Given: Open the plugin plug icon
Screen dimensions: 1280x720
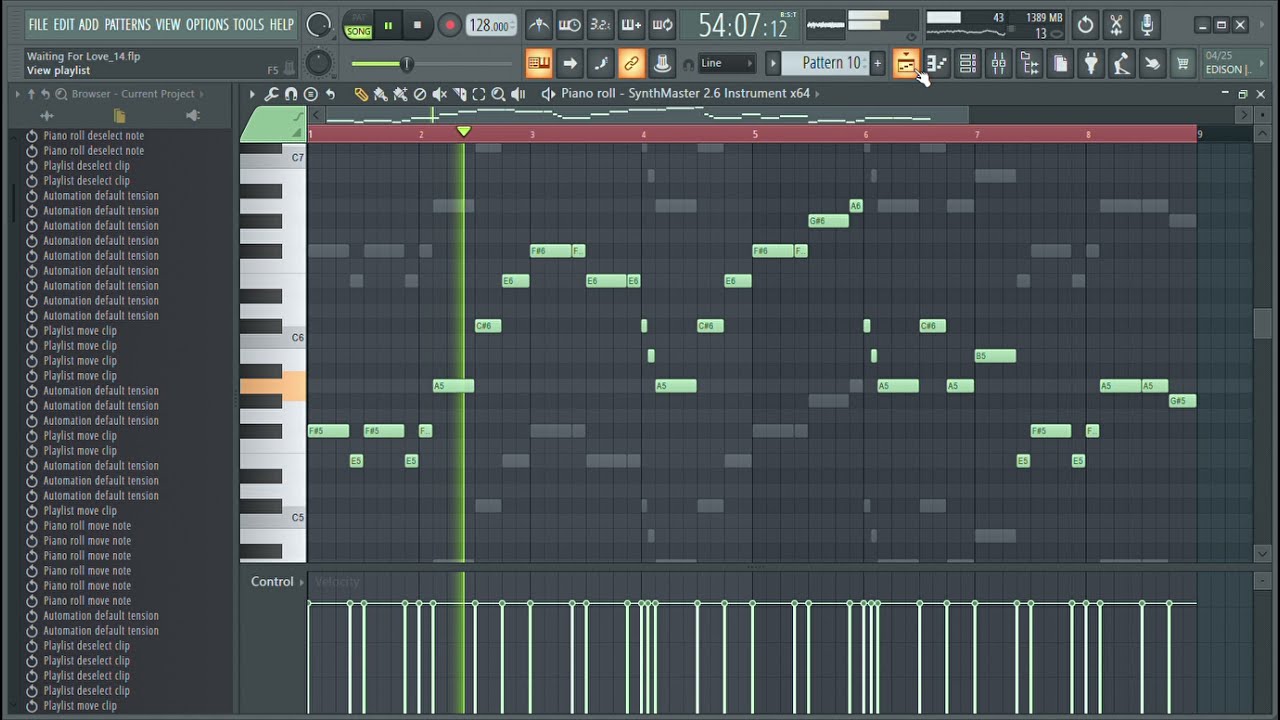Looking at the screenshot, I should point(1091,64).
